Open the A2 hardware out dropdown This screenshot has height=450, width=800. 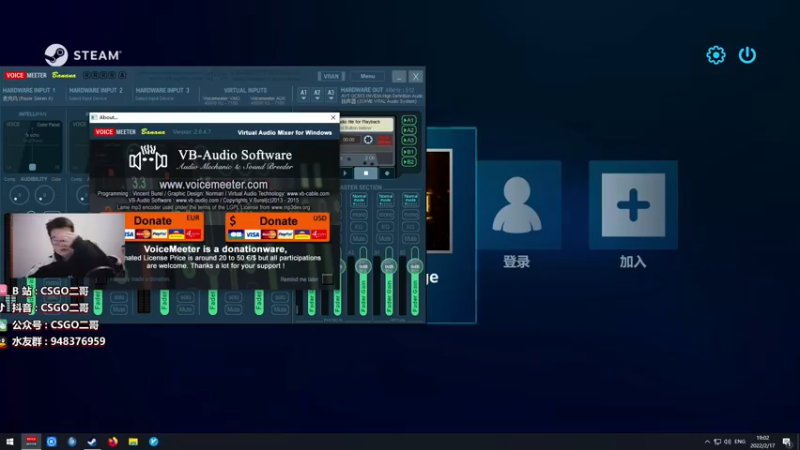317,94
